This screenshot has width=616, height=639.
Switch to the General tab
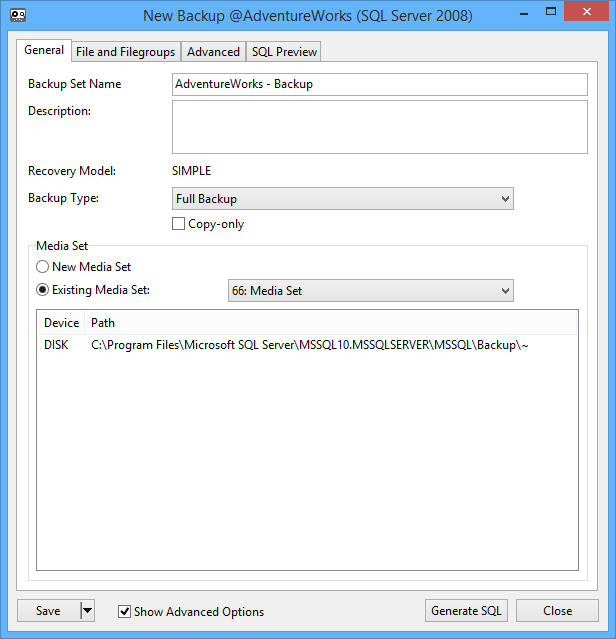[44, 50]
